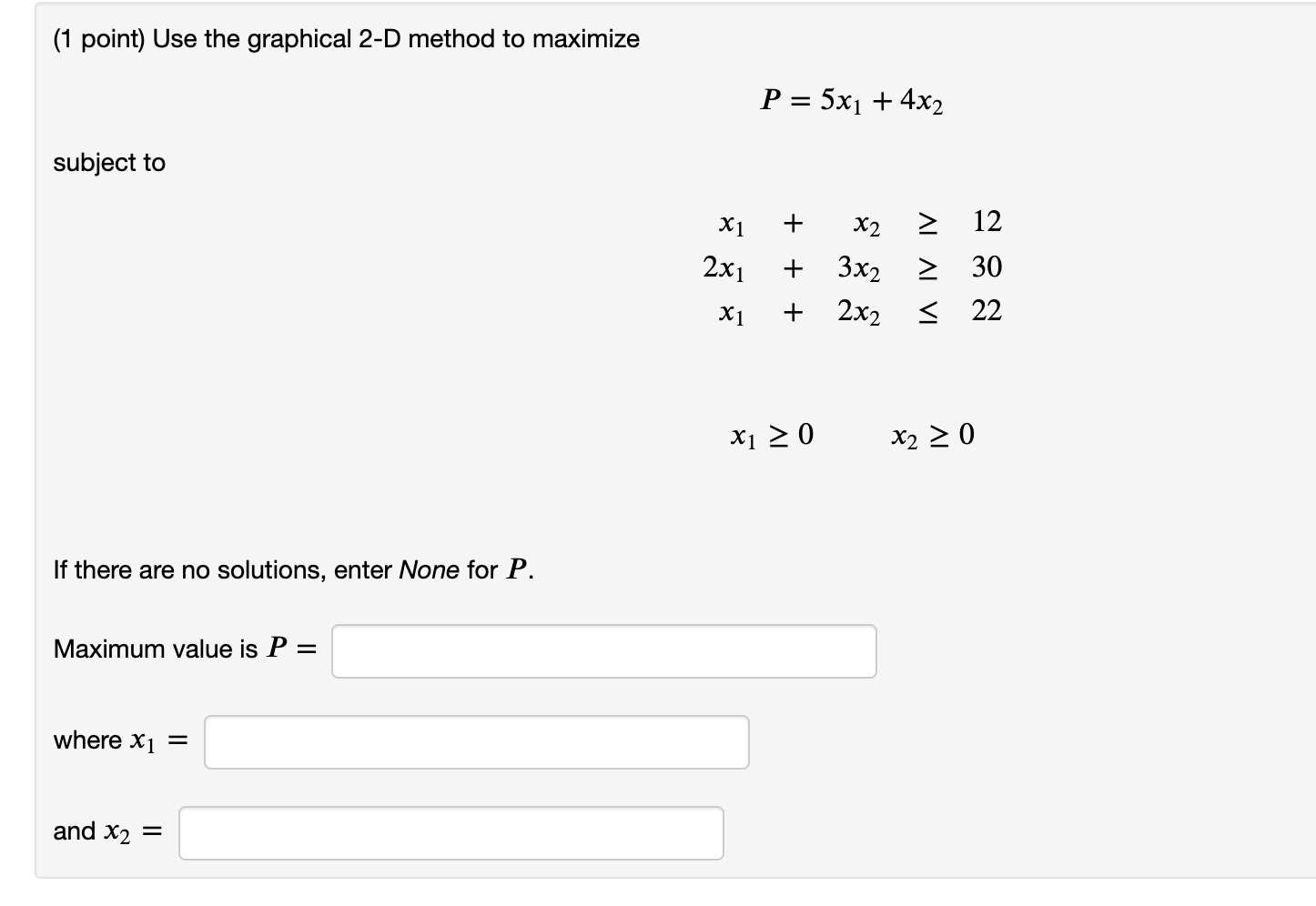
Task: Select the objective function P = 5x1 + 4x2
Action: tap(851, 102)
